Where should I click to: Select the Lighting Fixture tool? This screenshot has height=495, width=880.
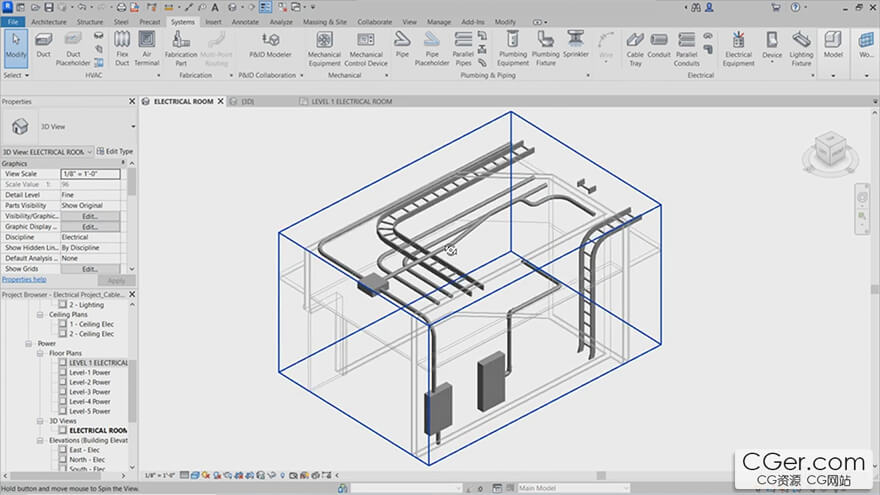(801, 49)
